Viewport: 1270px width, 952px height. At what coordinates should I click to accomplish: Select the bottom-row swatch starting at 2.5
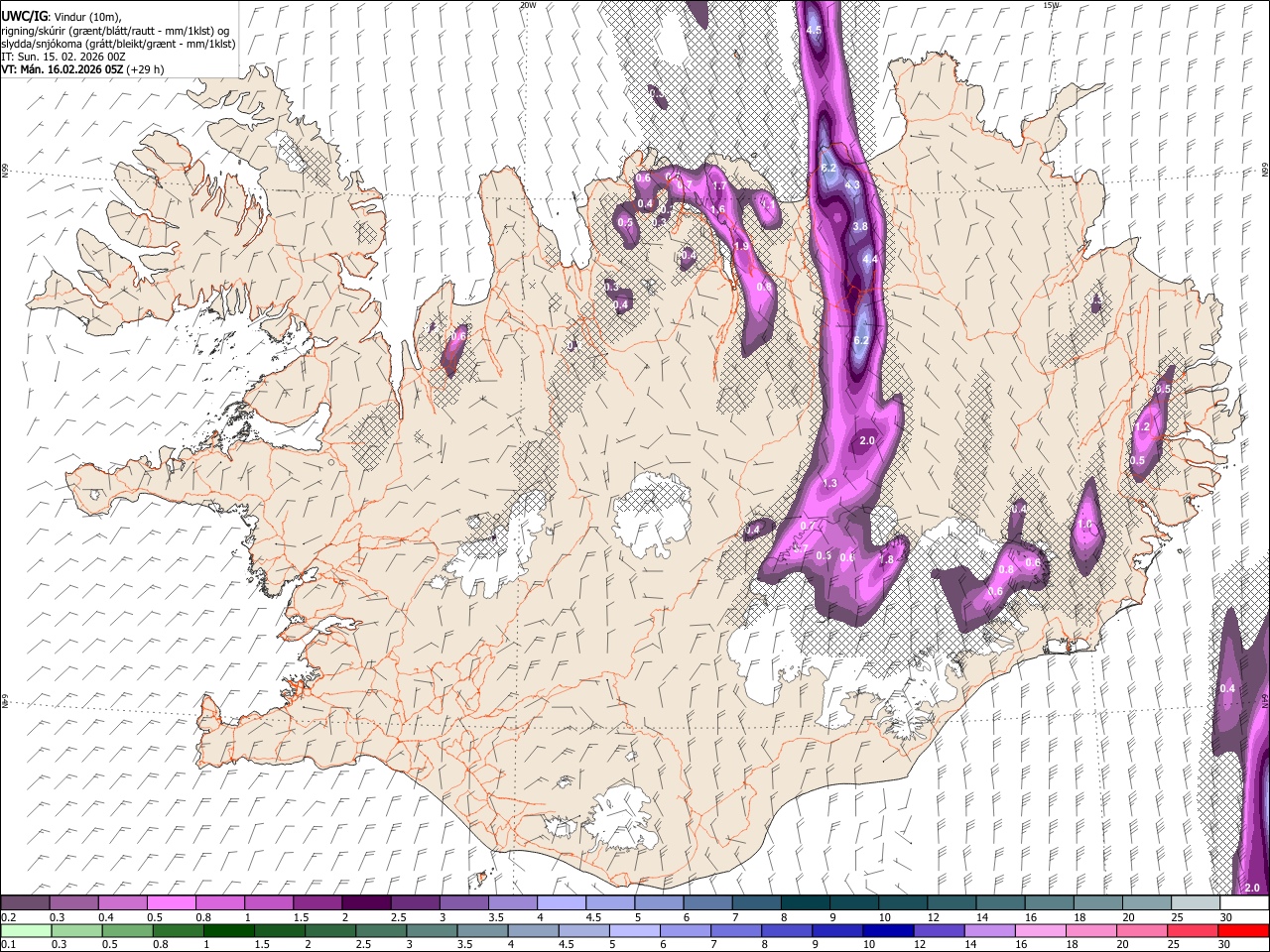tap(380, 930)
